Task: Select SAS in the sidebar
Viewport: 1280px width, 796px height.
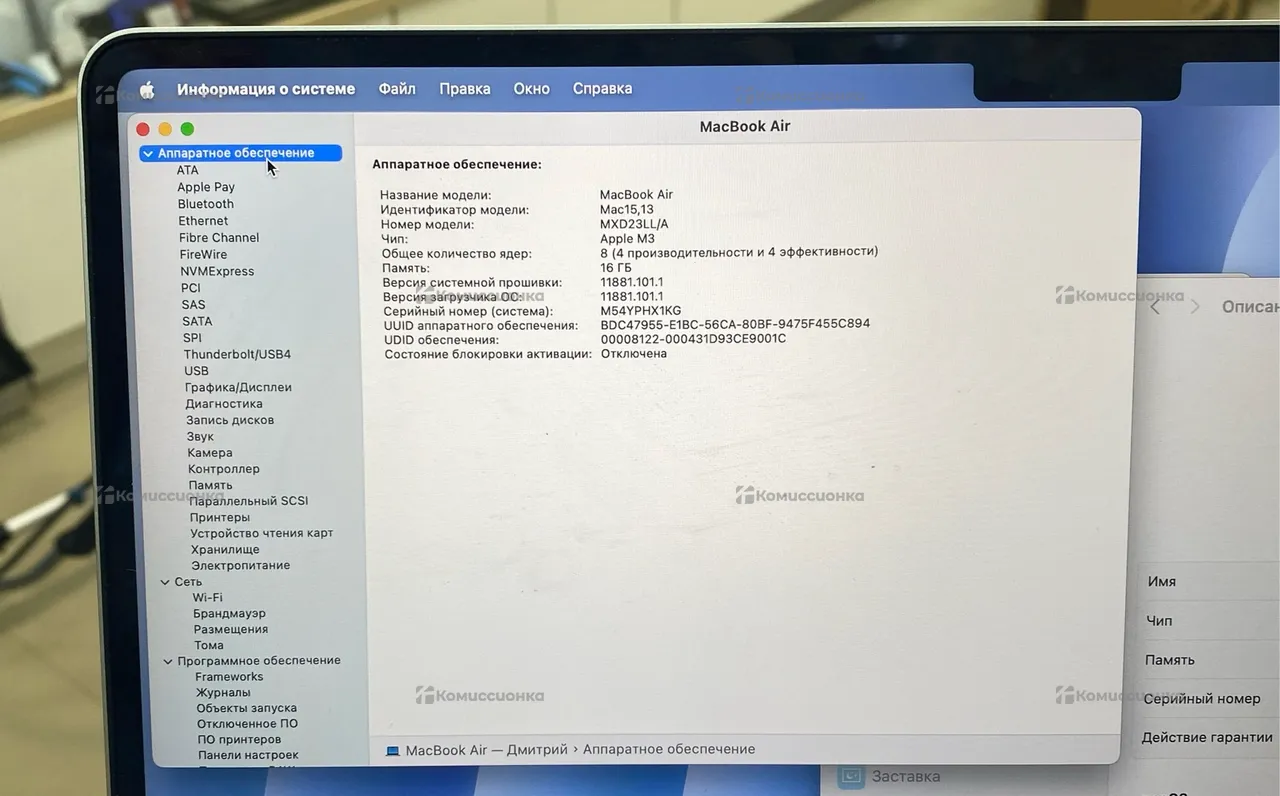Action: click(x=194, y=305)
